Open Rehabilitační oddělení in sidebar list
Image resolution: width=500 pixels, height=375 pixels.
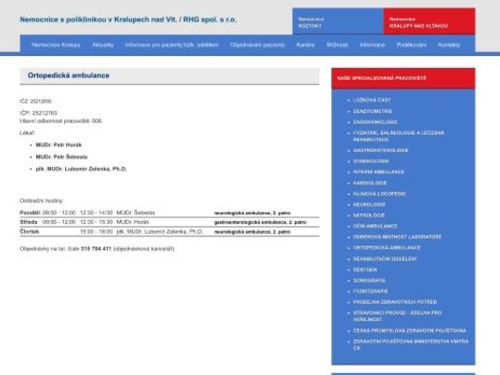point(385,259)
